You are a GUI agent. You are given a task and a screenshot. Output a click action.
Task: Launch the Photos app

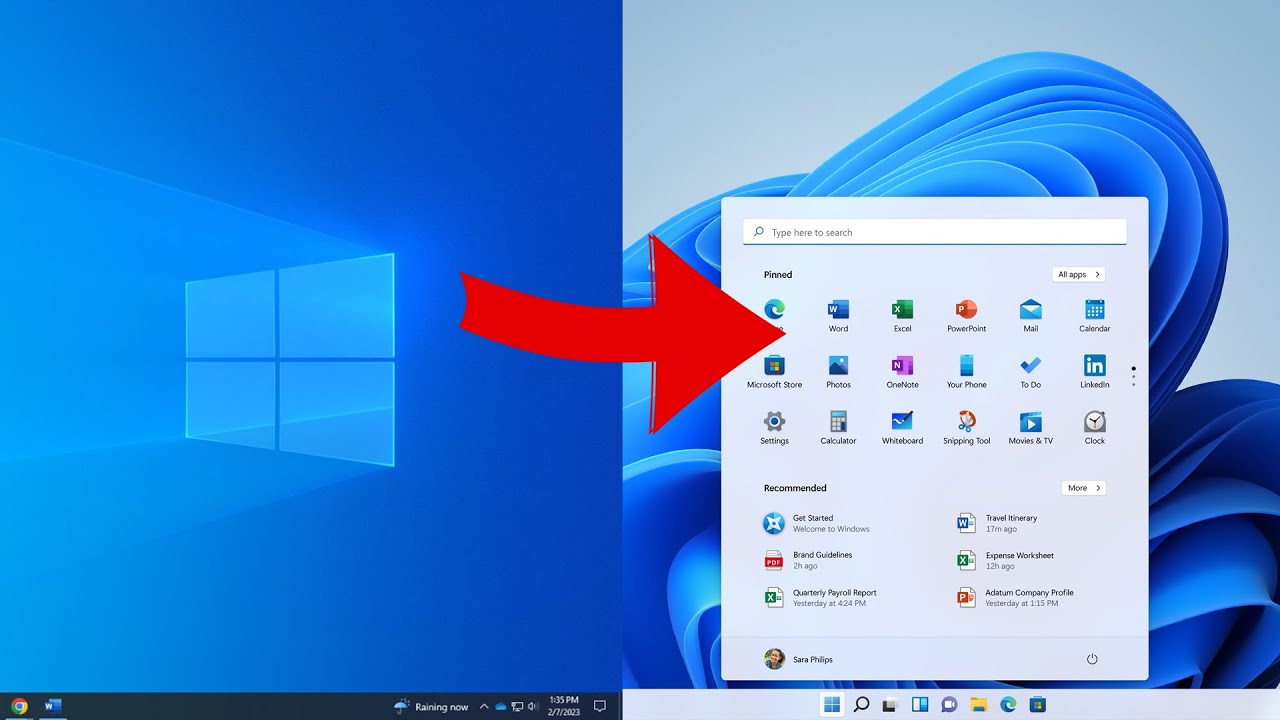(x=838, y=371)
